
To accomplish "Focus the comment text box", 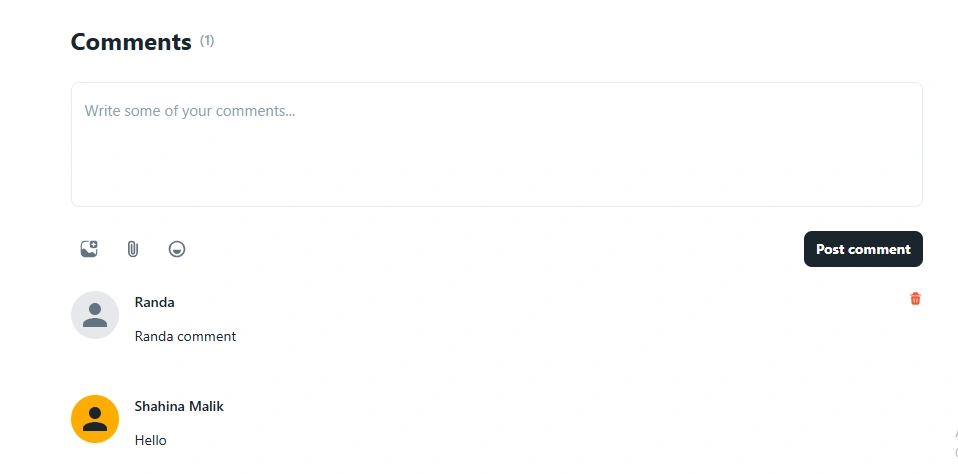I will point(497,144).
